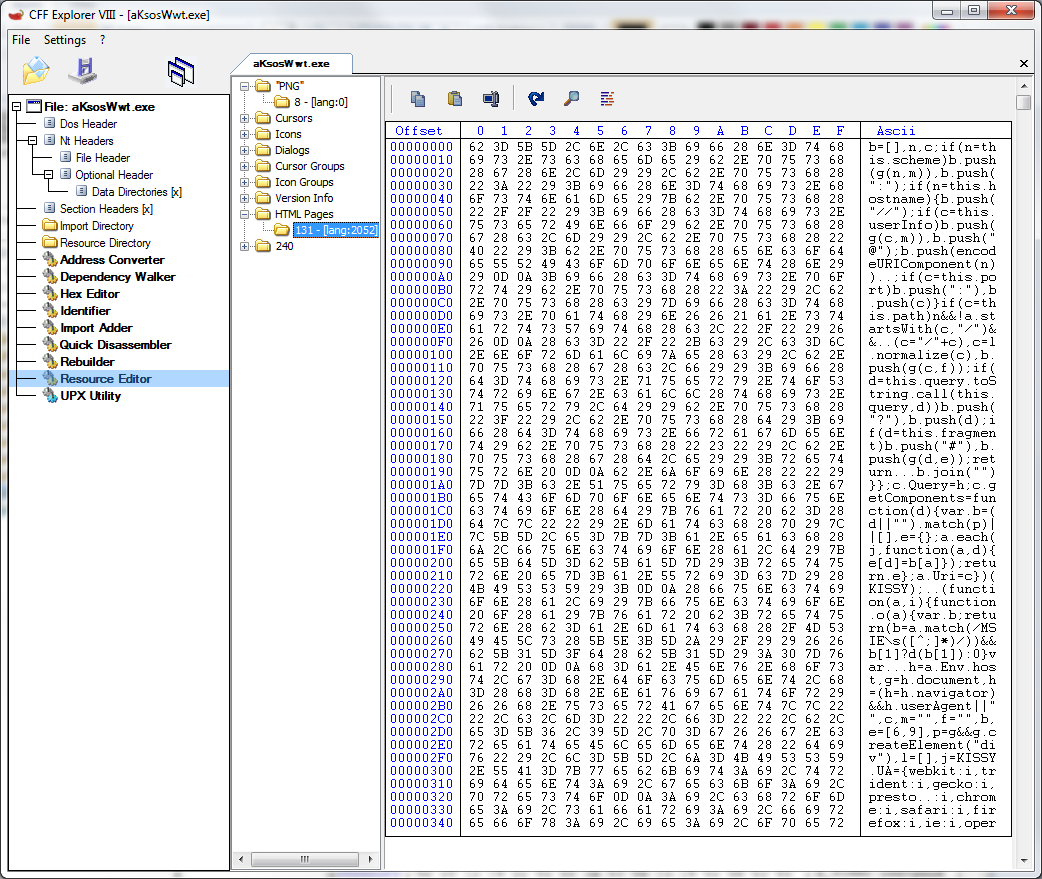Open the cascading windows list icon
The height and width of the screenshot is (879, 1042).
(181, 71)
